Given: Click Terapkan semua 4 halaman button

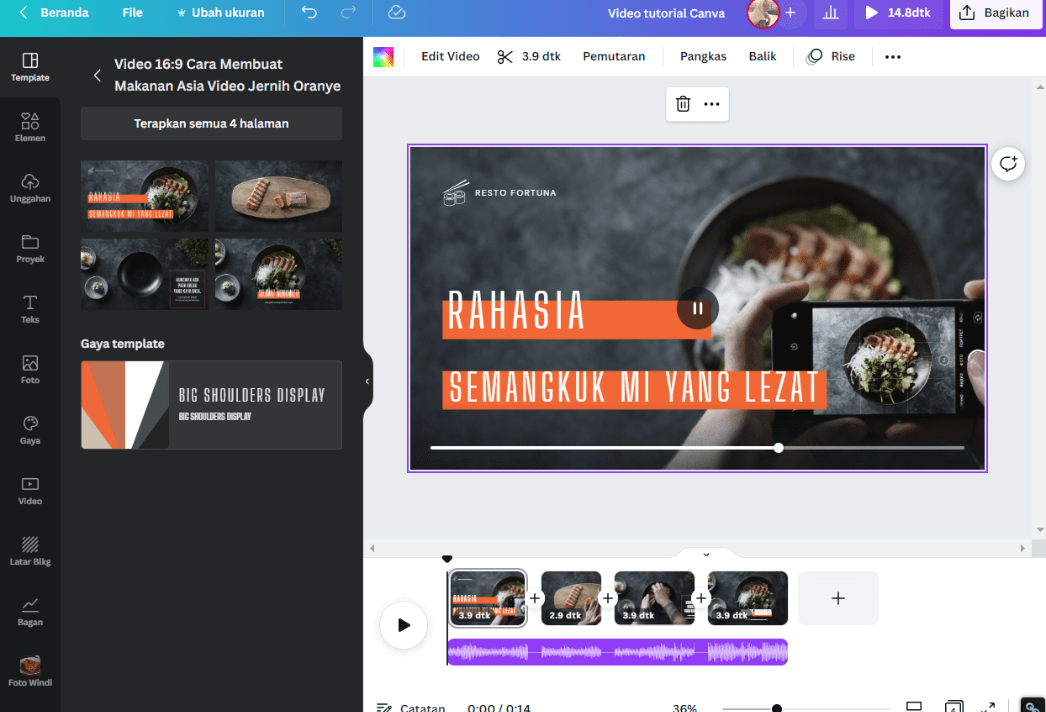Looking at the screenshot, I should coord(211,124).
